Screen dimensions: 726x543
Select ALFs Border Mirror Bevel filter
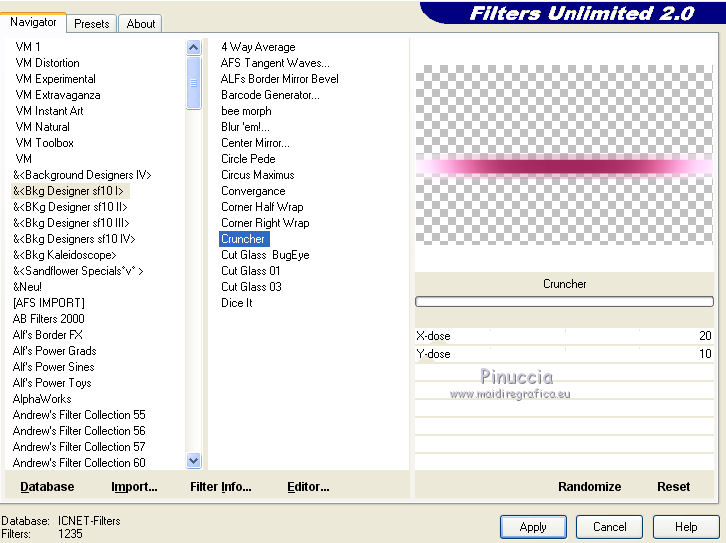tap(280, 79)
